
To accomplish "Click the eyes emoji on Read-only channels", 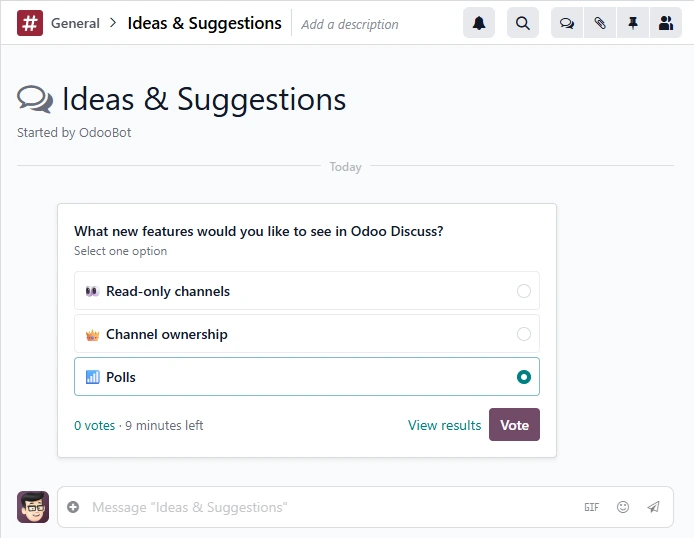I will 92,291.
